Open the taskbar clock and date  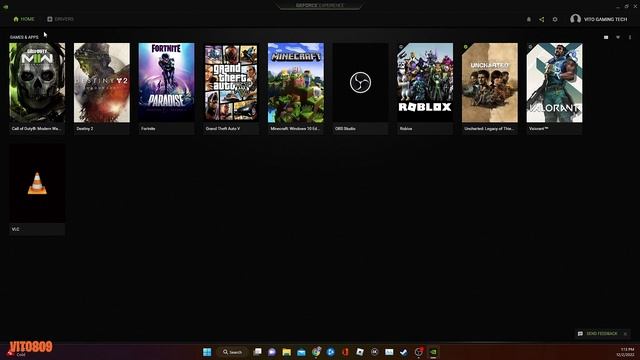626,352
